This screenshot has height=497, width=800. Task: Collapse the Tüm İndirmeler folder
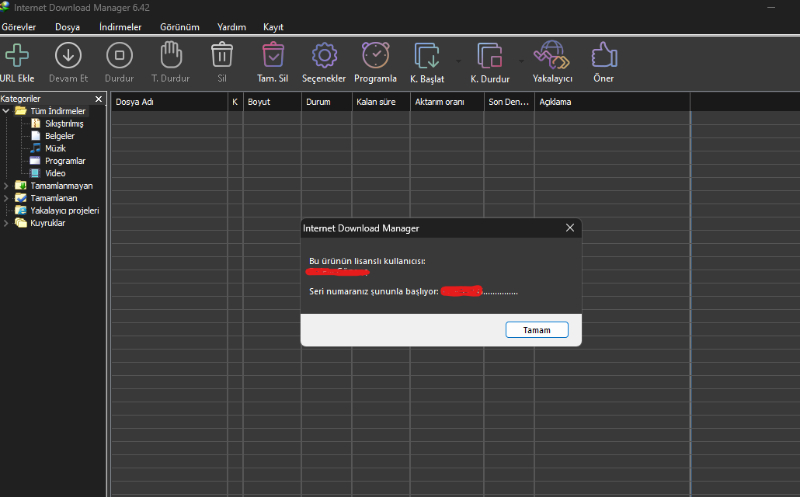(x=6, y=111)
